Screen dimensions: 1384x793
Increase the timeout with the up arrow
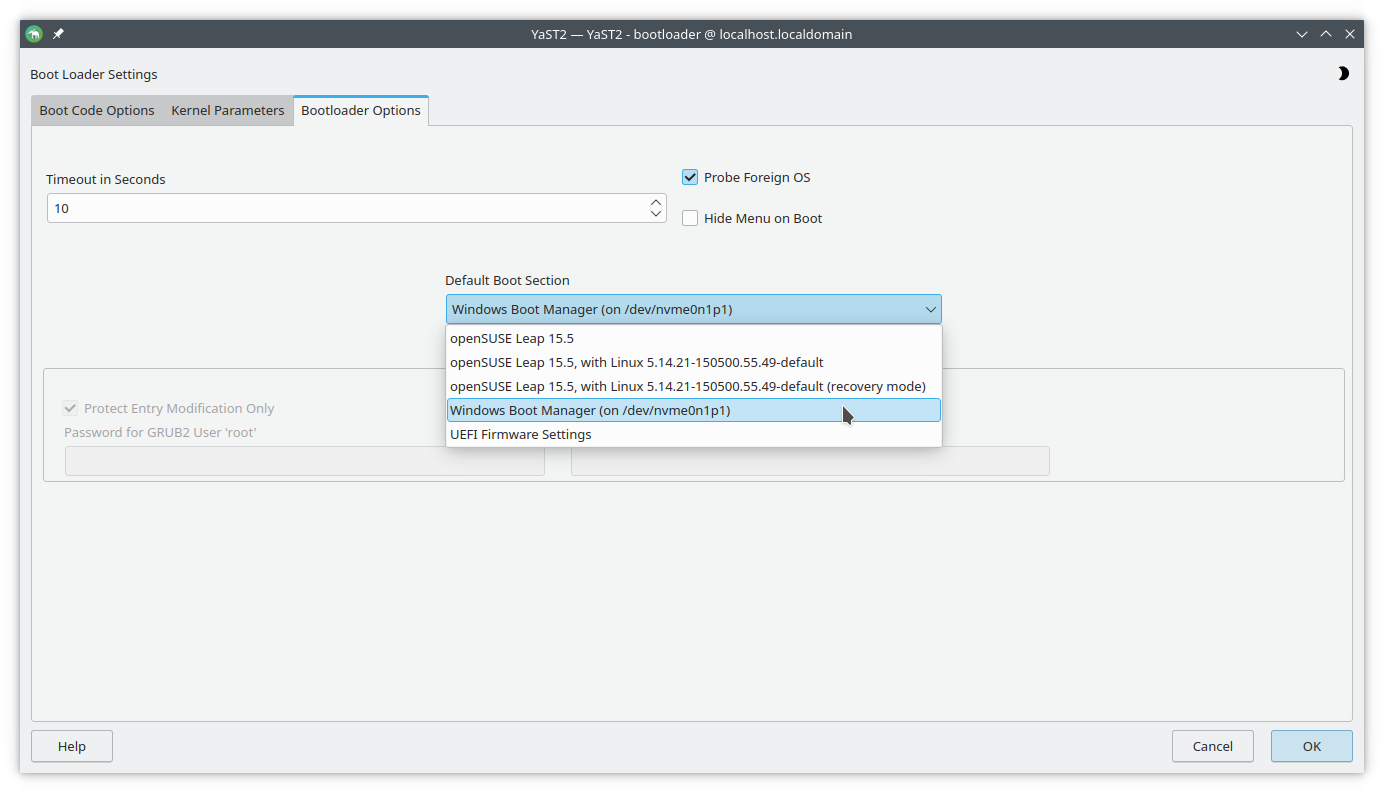(656, 202)
